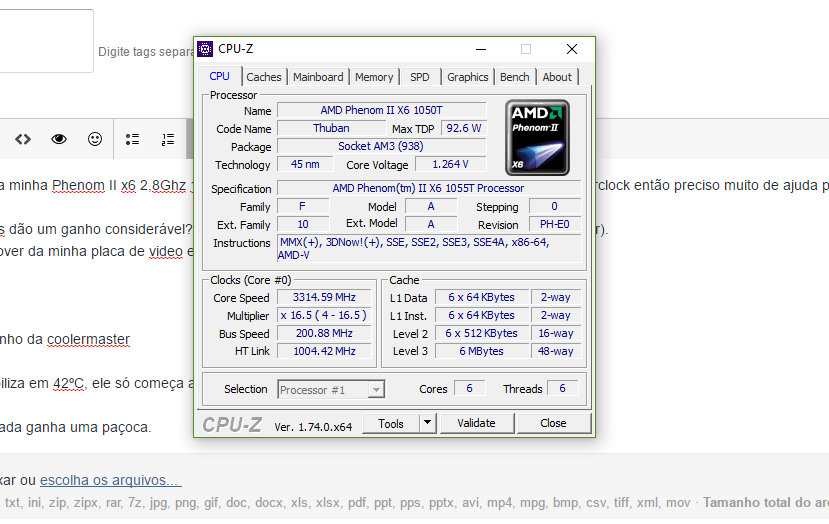Click the Threads value '6'
This screenshot has width=829, height=524.
[563, 389]
